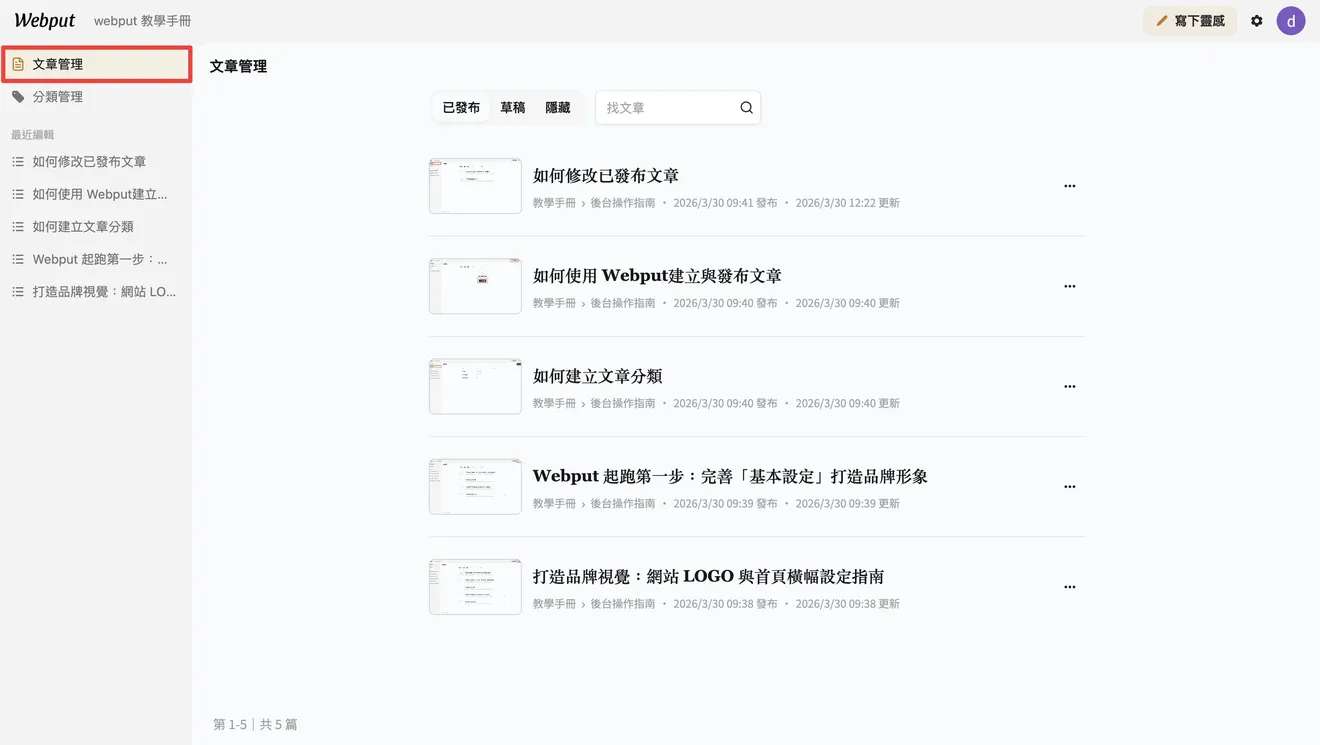Switch to the 已發布 tab
This screenshot has width=1320, height=745.
point(461,108)
